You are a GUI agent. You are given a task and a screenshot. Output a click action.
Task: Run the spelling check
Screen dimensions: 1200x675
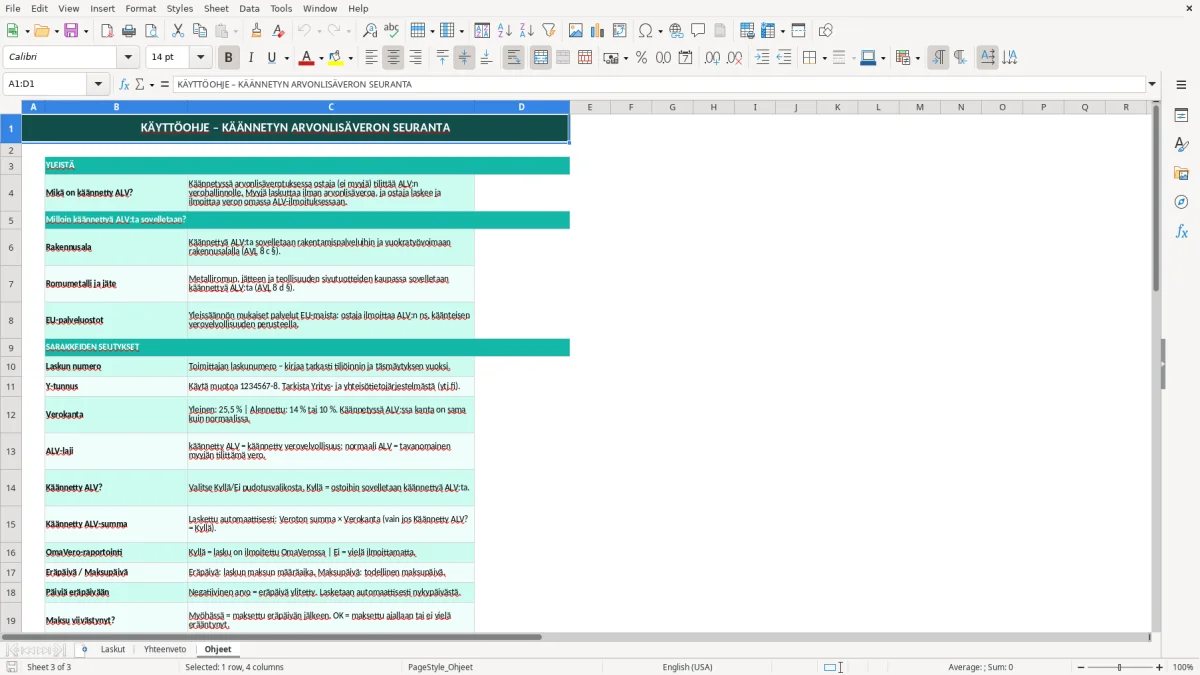tap(391, 31)
